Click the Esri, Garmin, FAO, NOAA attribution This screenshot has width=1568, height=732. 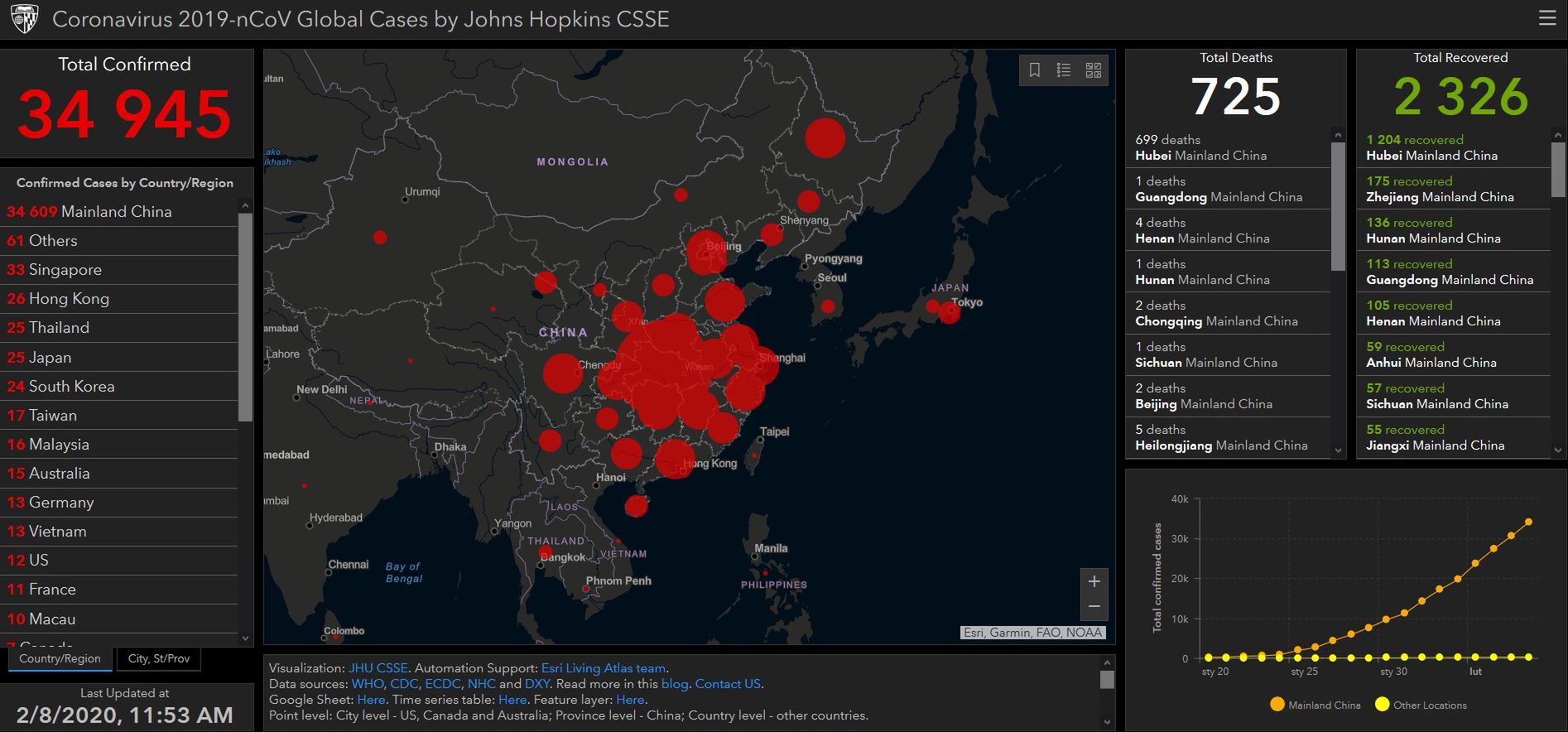pos(1032,633)
